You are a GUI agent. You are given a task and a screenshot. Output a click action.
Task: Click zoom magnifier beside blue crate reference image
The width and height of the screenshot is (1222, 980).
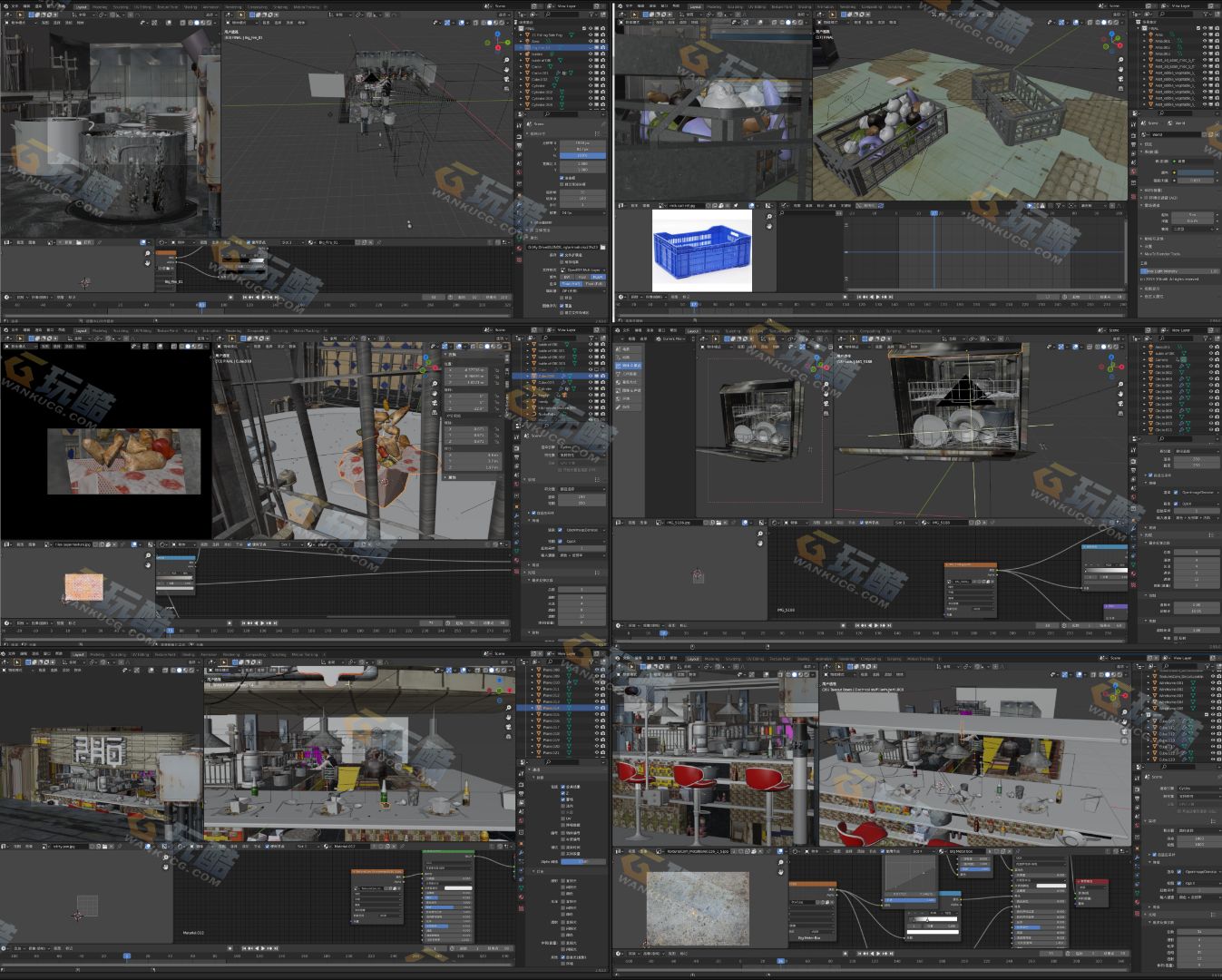769,217
